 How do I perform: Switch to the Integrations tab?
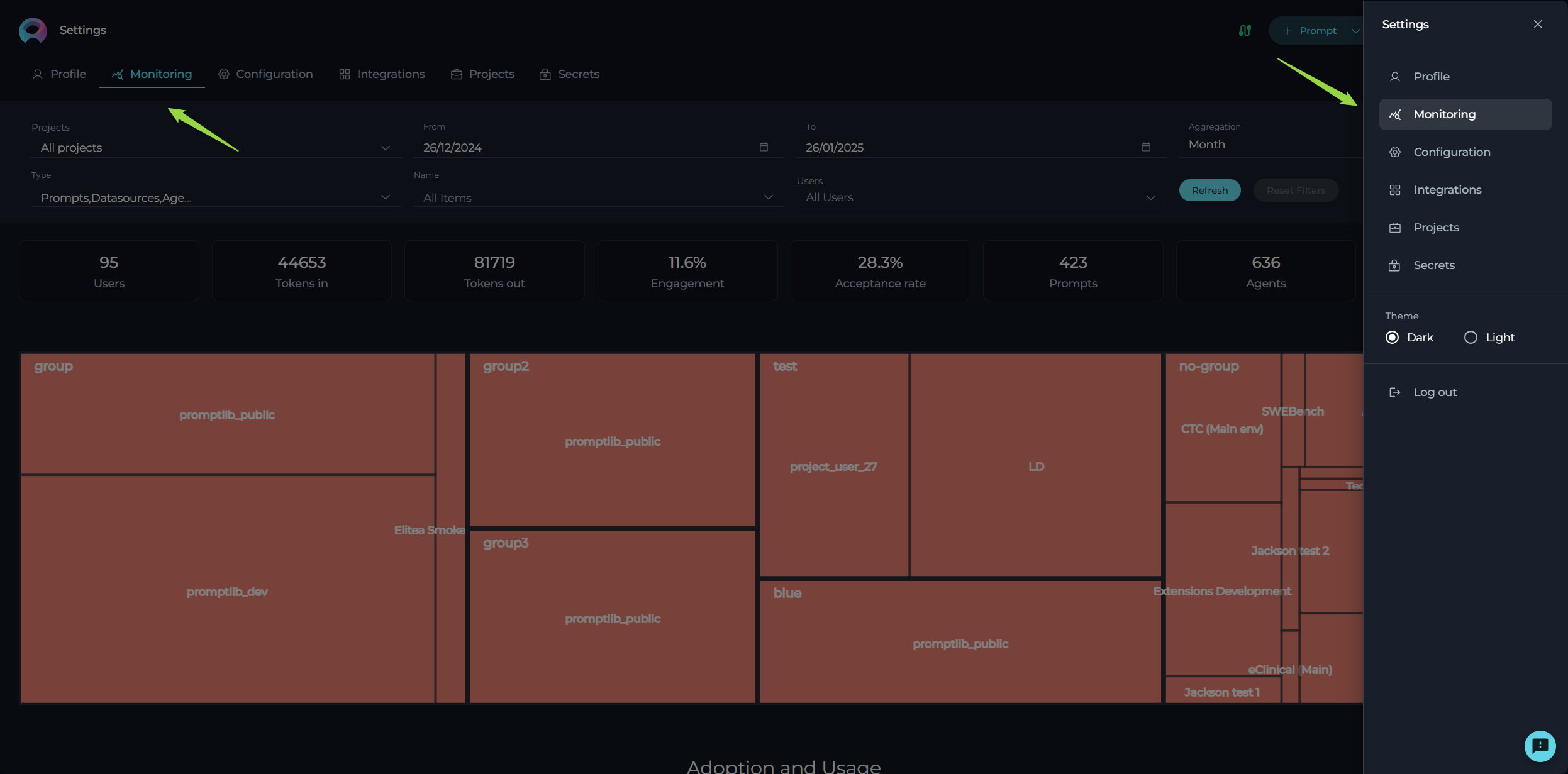click(382, 74)
